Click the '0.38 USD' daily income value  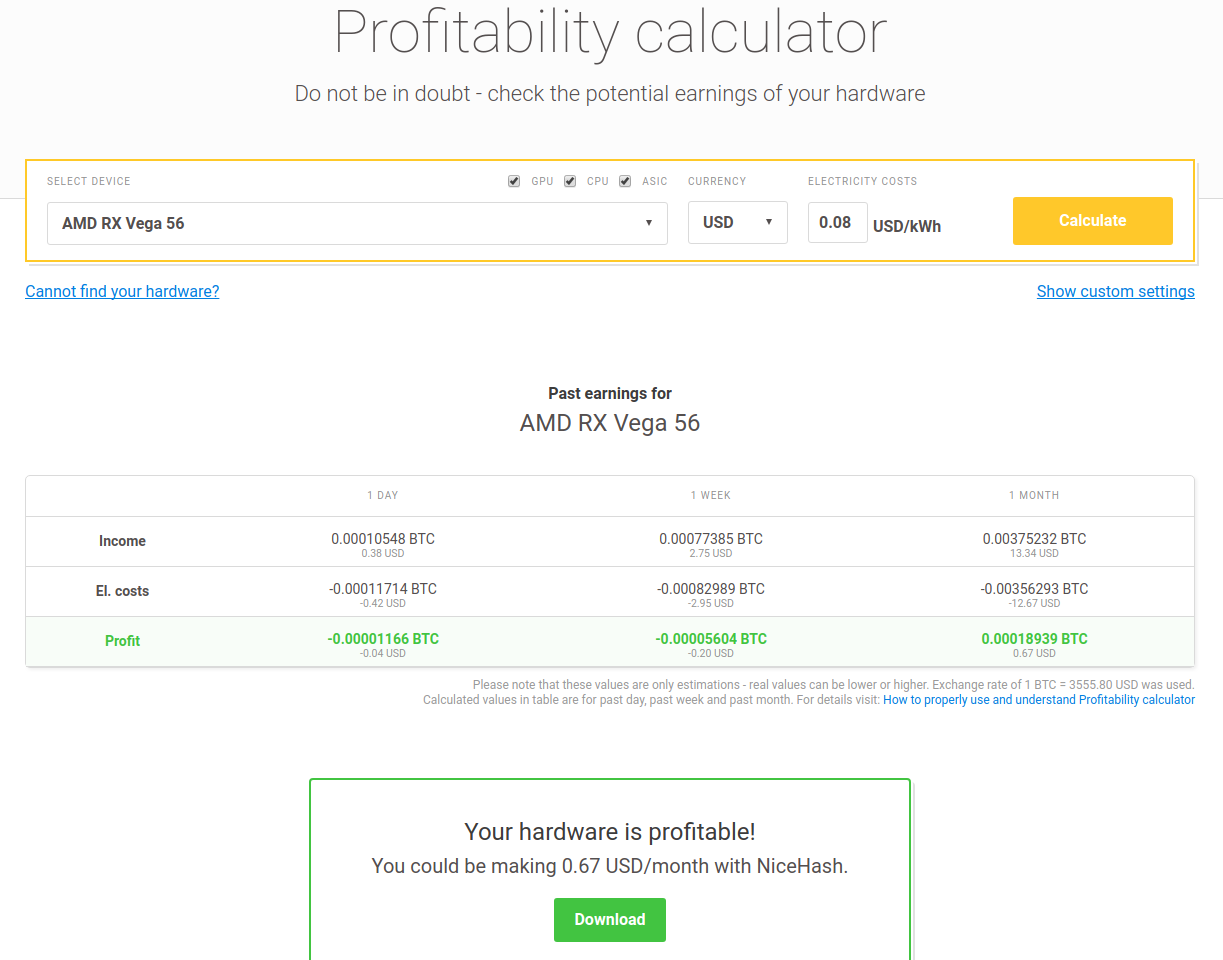(x=383, y=553)
